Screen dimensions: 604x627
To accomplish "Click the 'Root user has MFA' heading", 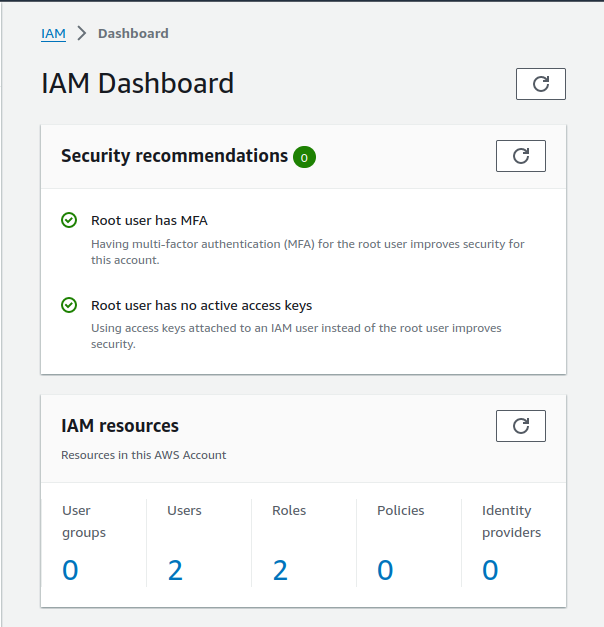I will point(149,220).
